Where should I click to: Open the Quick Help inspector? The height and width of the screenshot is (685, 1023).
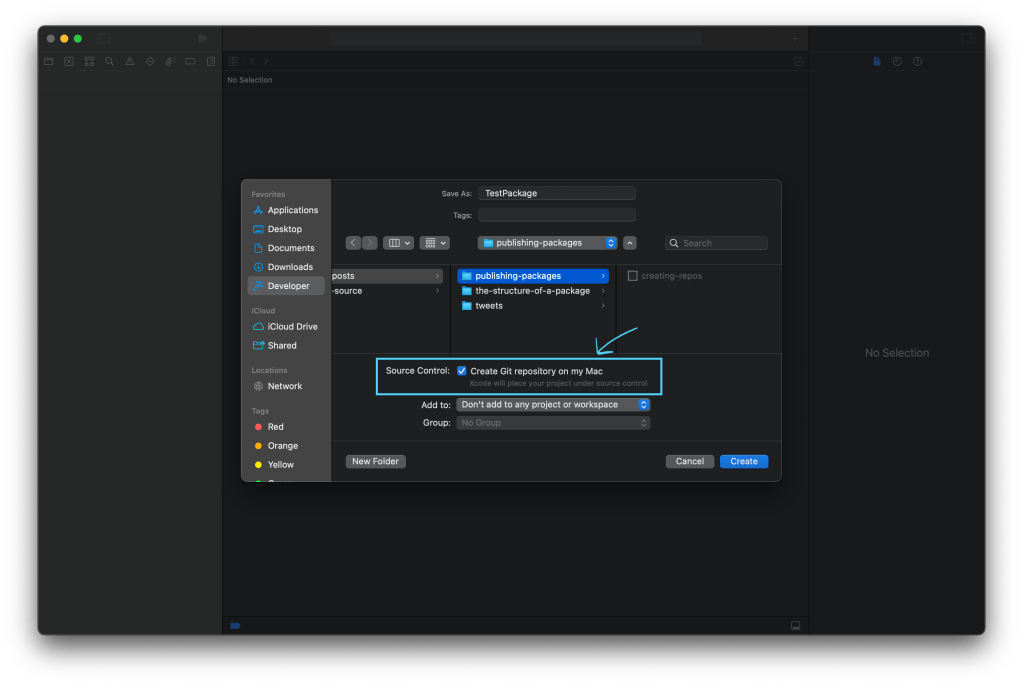(x=917, y=62)
